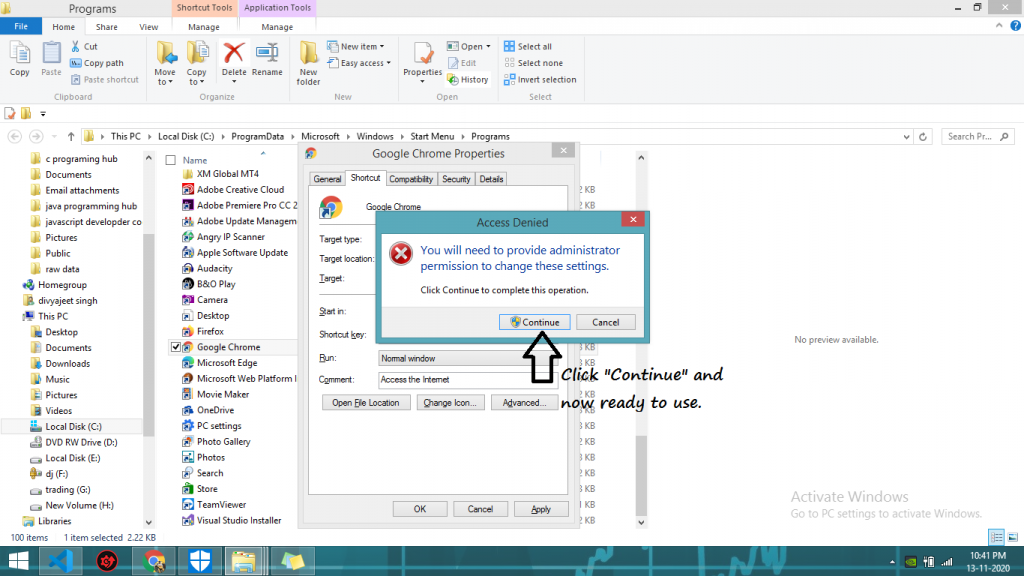Click the Copy icon in the ribbon
Viewport: 1024px width, 576px height.
(x=20, y=54)
